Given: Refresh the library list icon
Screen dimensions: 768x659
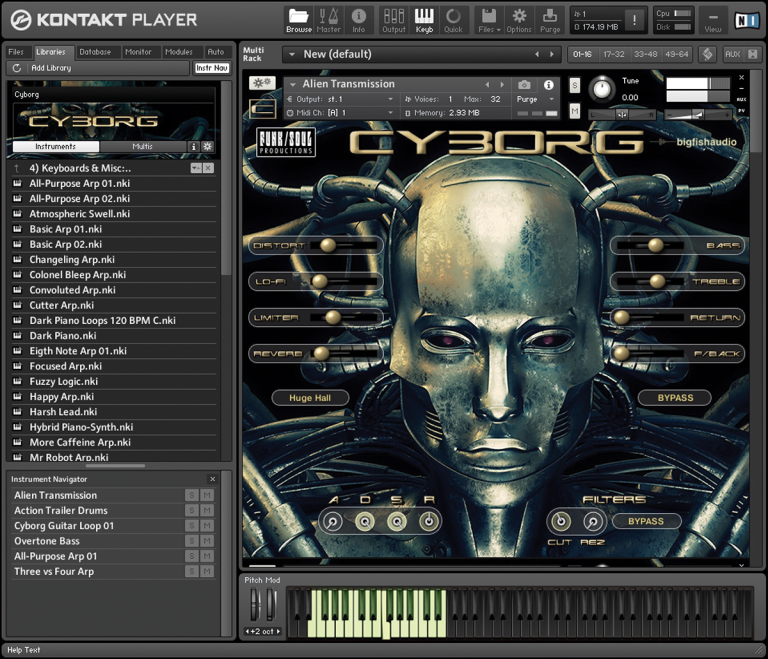Looking at the screenshot, I should coord(17,68).
